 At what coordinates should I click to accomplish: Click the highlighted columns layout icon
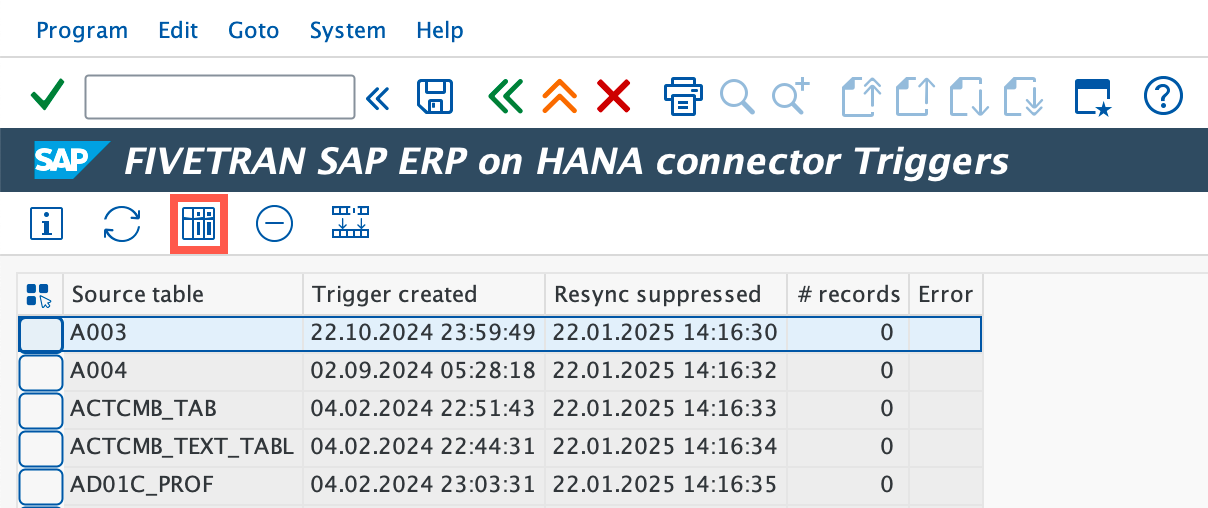pos(198,224)
